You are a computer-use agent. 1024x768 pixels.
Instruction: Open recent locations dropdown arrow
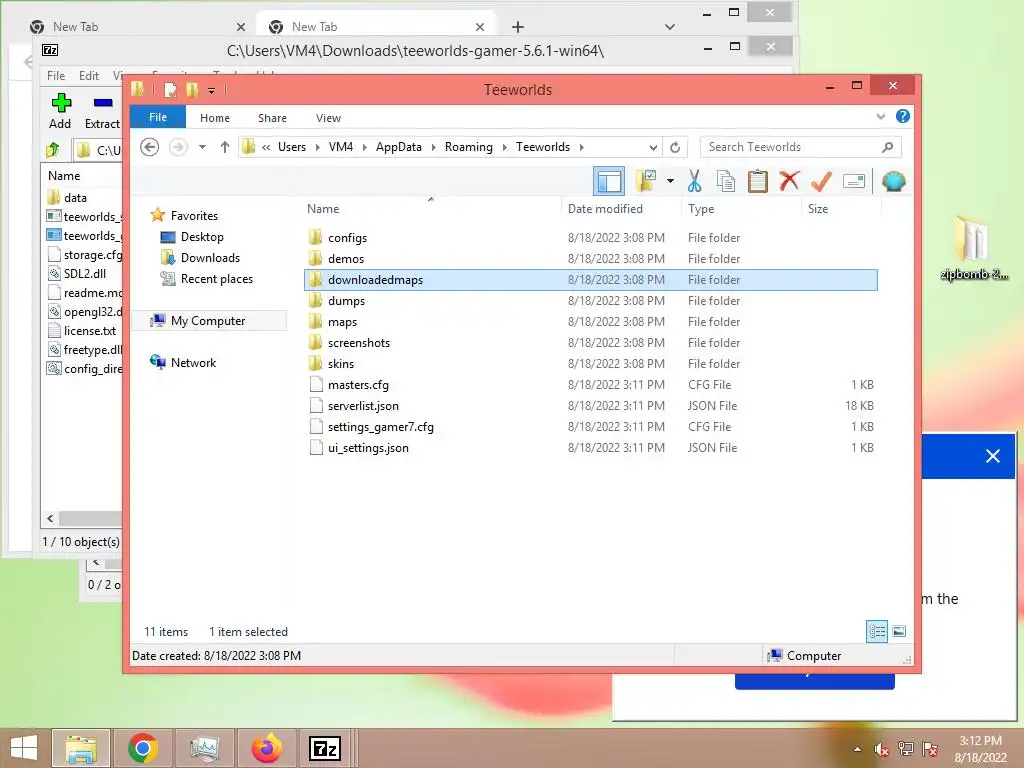point(202,147)
